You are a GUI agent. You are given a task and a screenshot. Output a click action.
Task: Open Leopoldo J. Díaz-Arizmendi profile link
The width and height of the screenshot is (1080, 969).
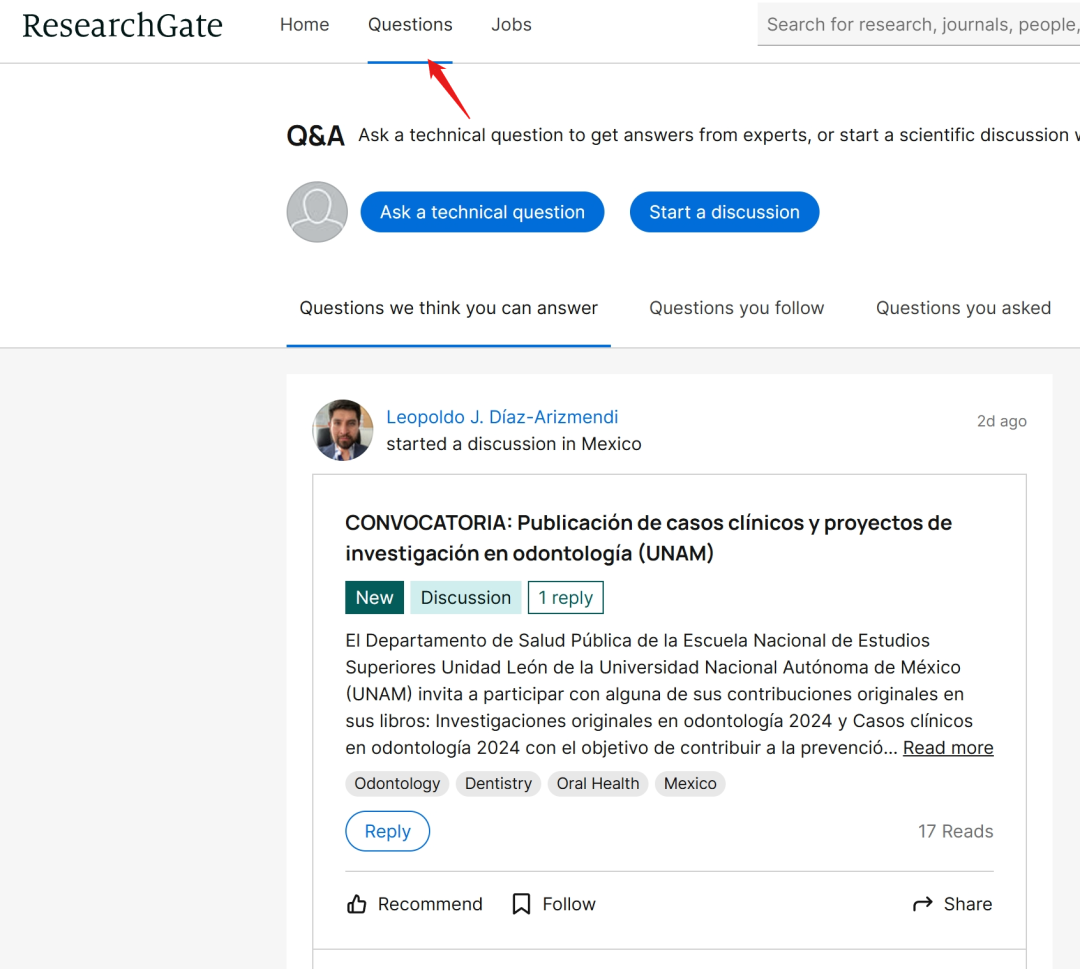[x=502, y=417]
